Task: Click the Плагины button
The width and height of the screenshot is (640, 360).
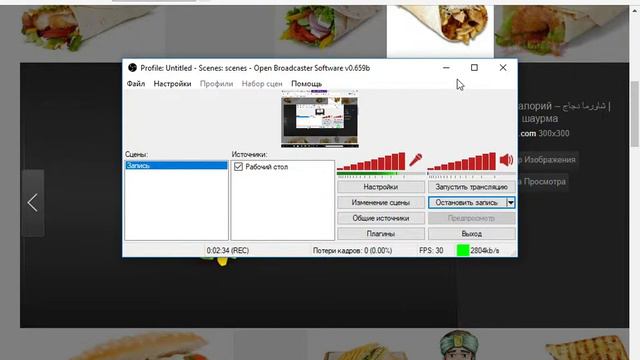Action: click(381, 234)
